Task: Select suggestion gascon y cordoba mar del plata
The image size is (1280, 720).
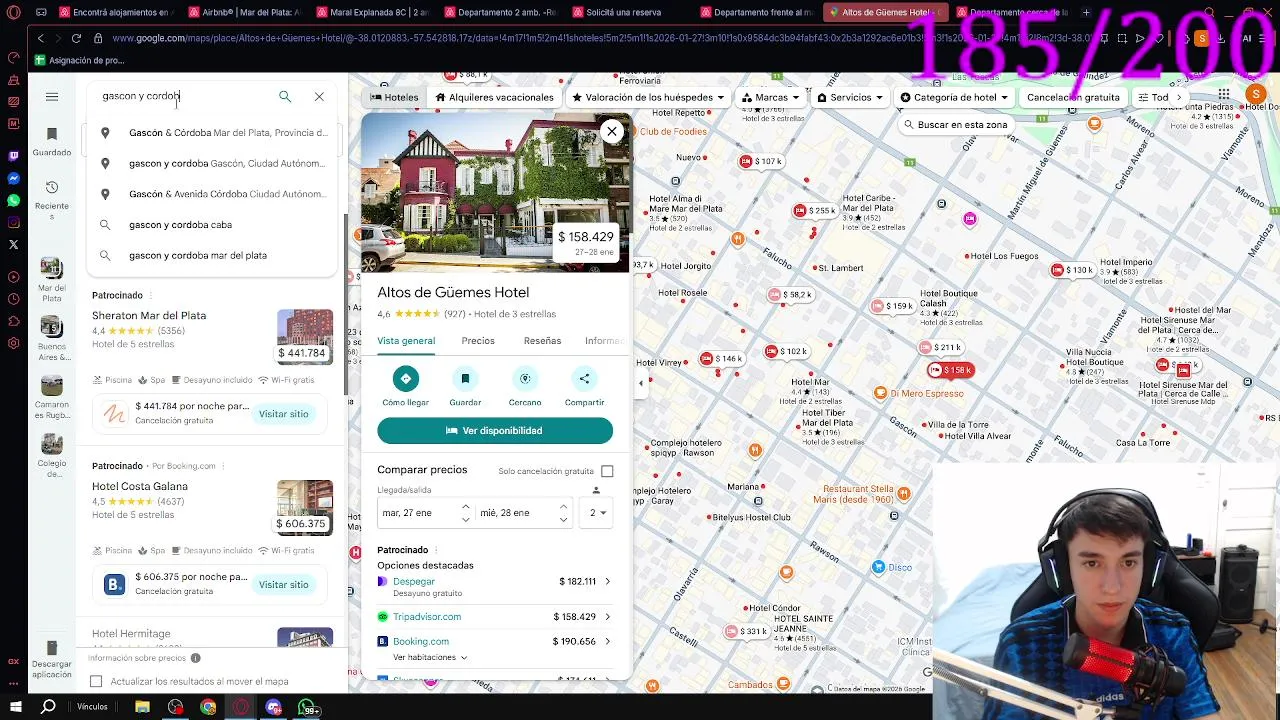Action: pos(212,256)
